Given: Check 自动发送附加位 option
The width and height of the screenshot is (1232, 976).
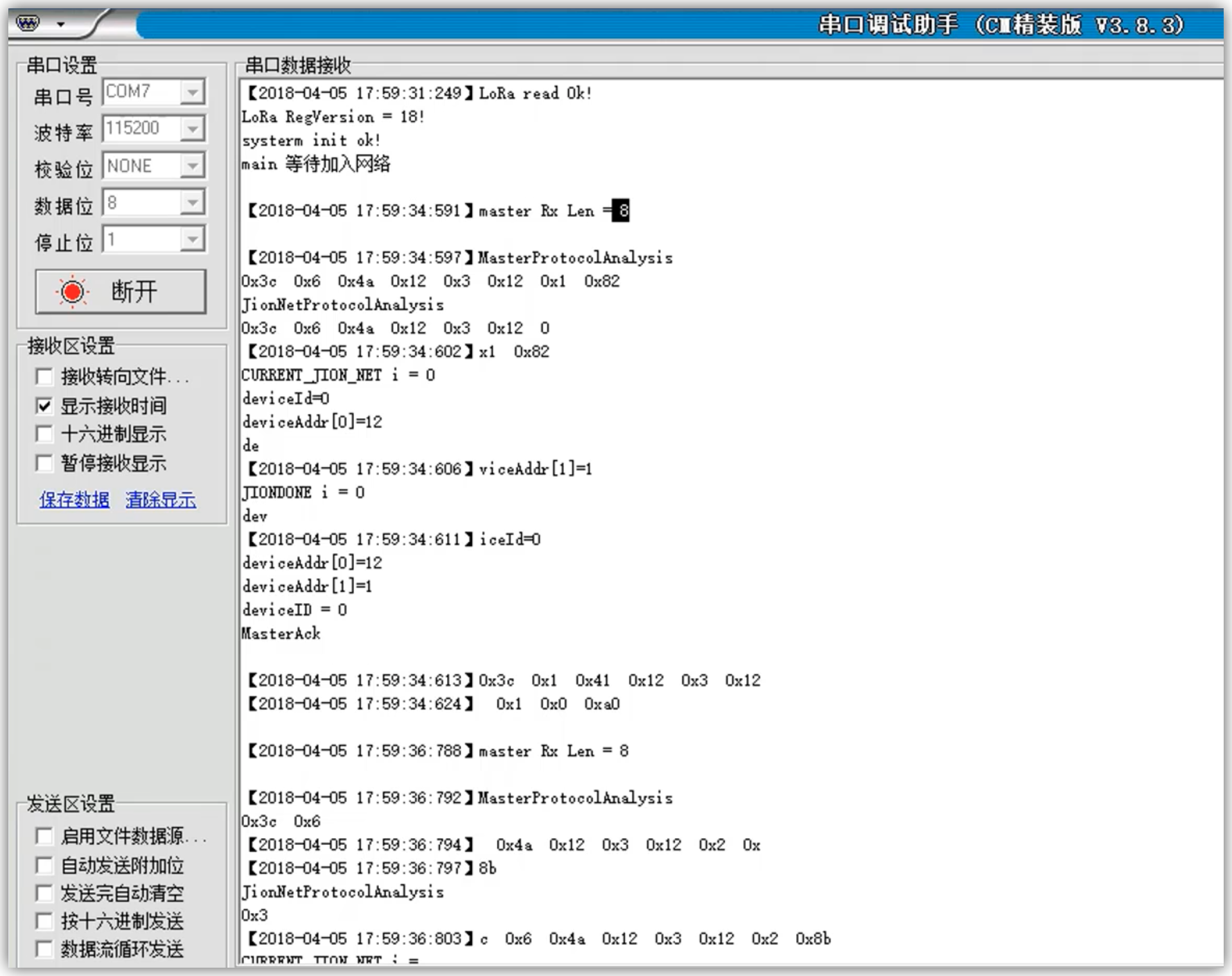Looking at the screenshot, I should tap(44, 865).
